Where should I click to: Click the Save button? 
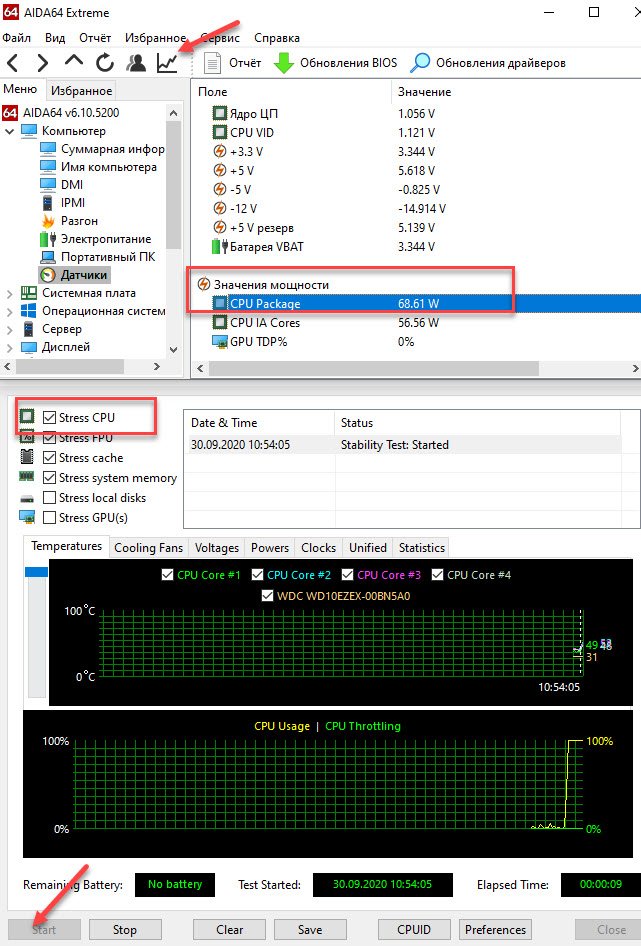310,930
